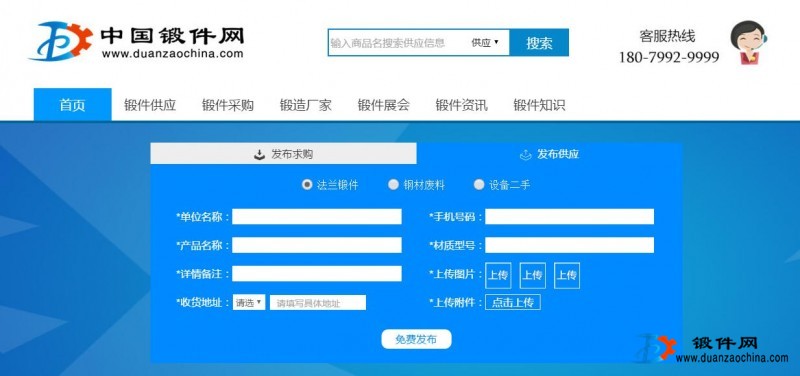Open the 锻件采购 menu item
The height and width of the screenshot is (376, 800).
228,105
